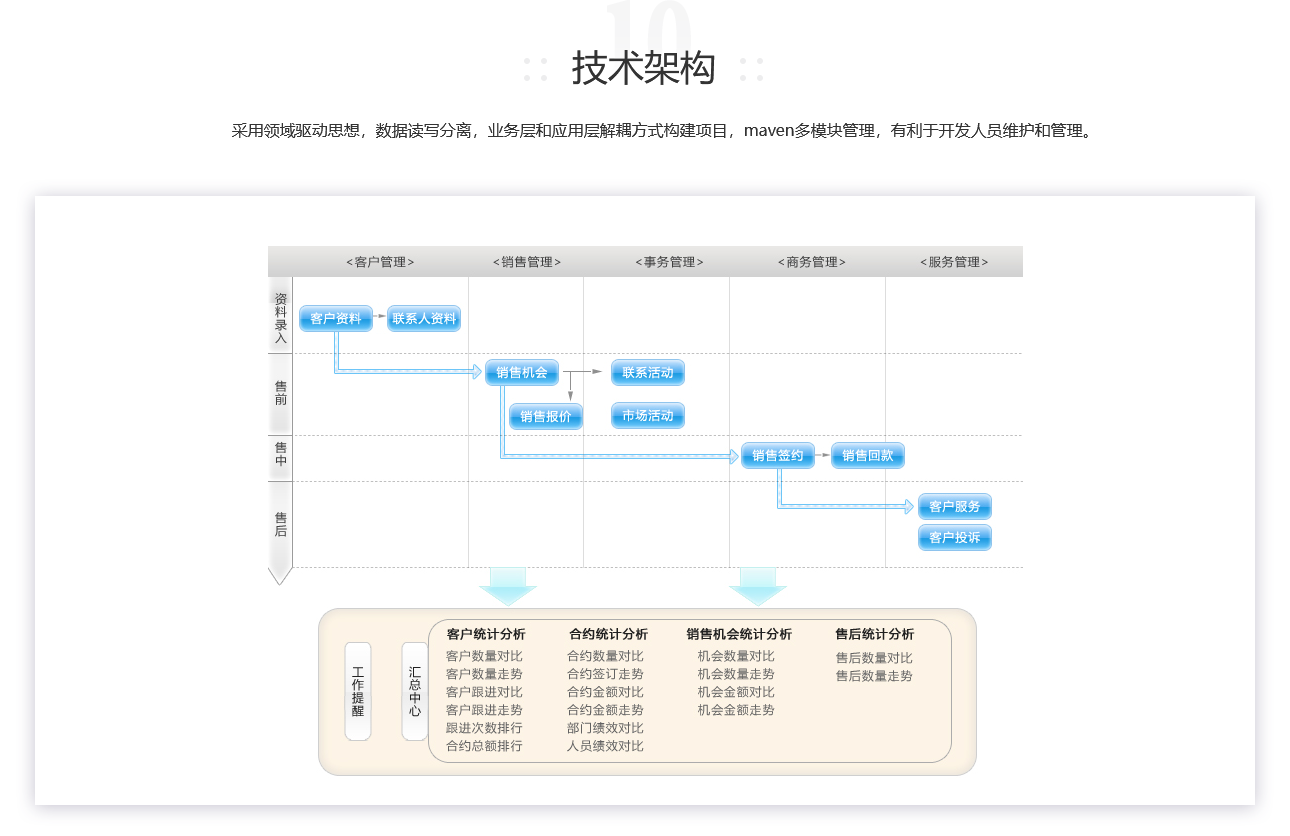Switch to the 客户管理 column header
This screenshot has height=836, width=1290.
[x=379, y=261]
